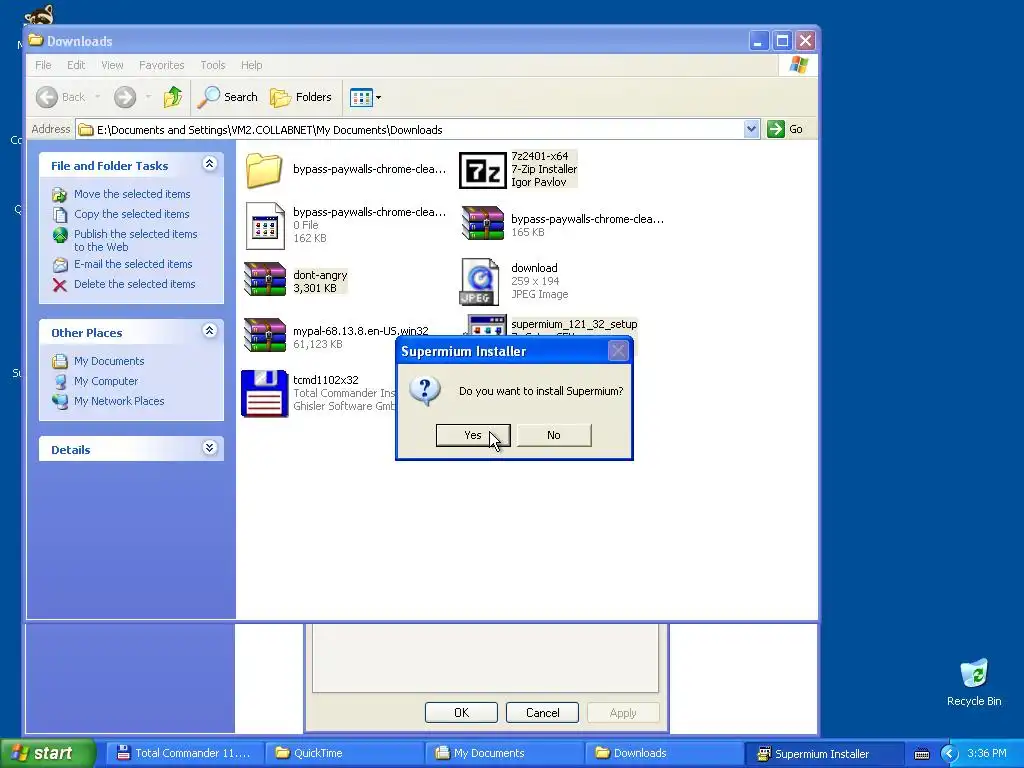Select the dont-angry archive icon
Viewport: 1024px width, 768px height.
coord(264,280)
